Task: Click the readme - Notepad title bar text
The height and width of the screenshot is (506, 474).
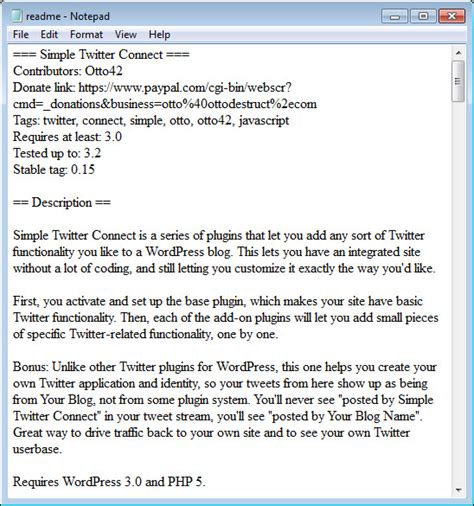Action: click(x=68, y=16)
